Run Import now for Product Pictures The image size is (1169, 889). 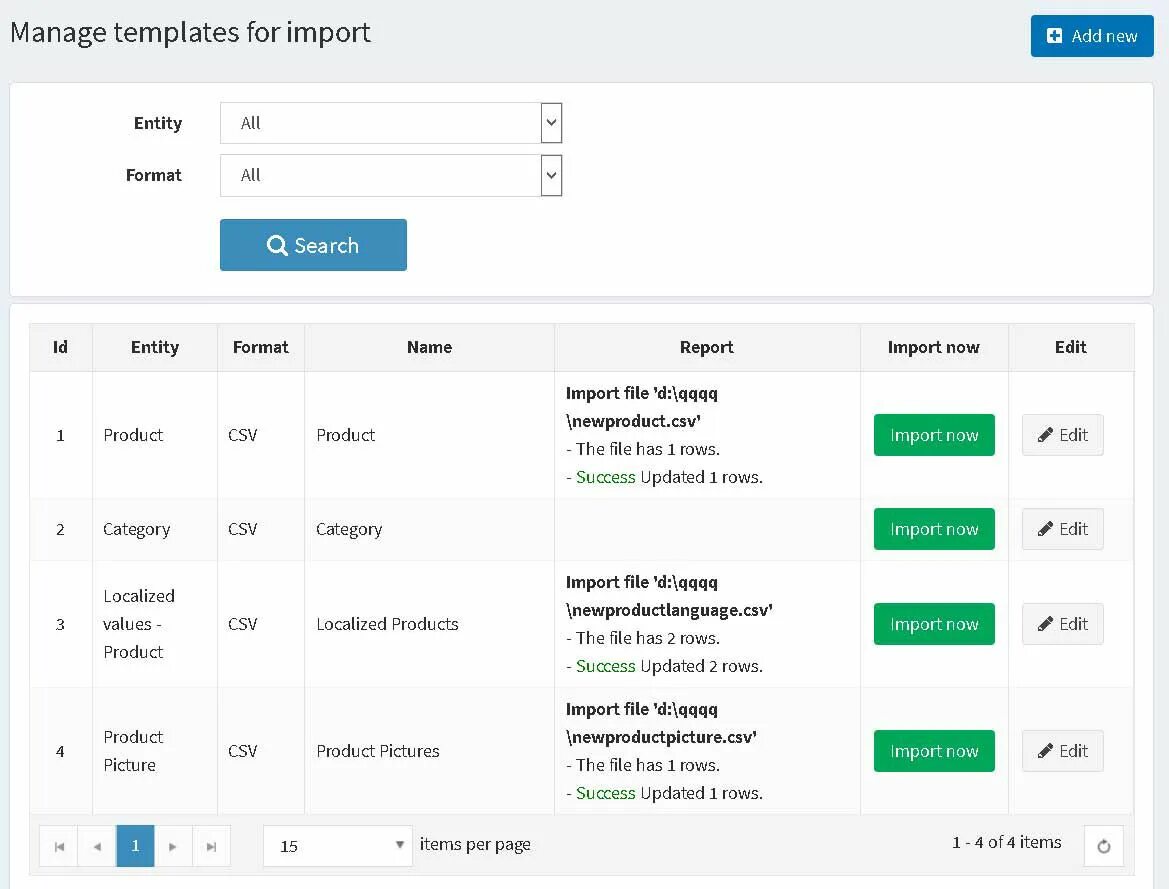click(934, 751)
